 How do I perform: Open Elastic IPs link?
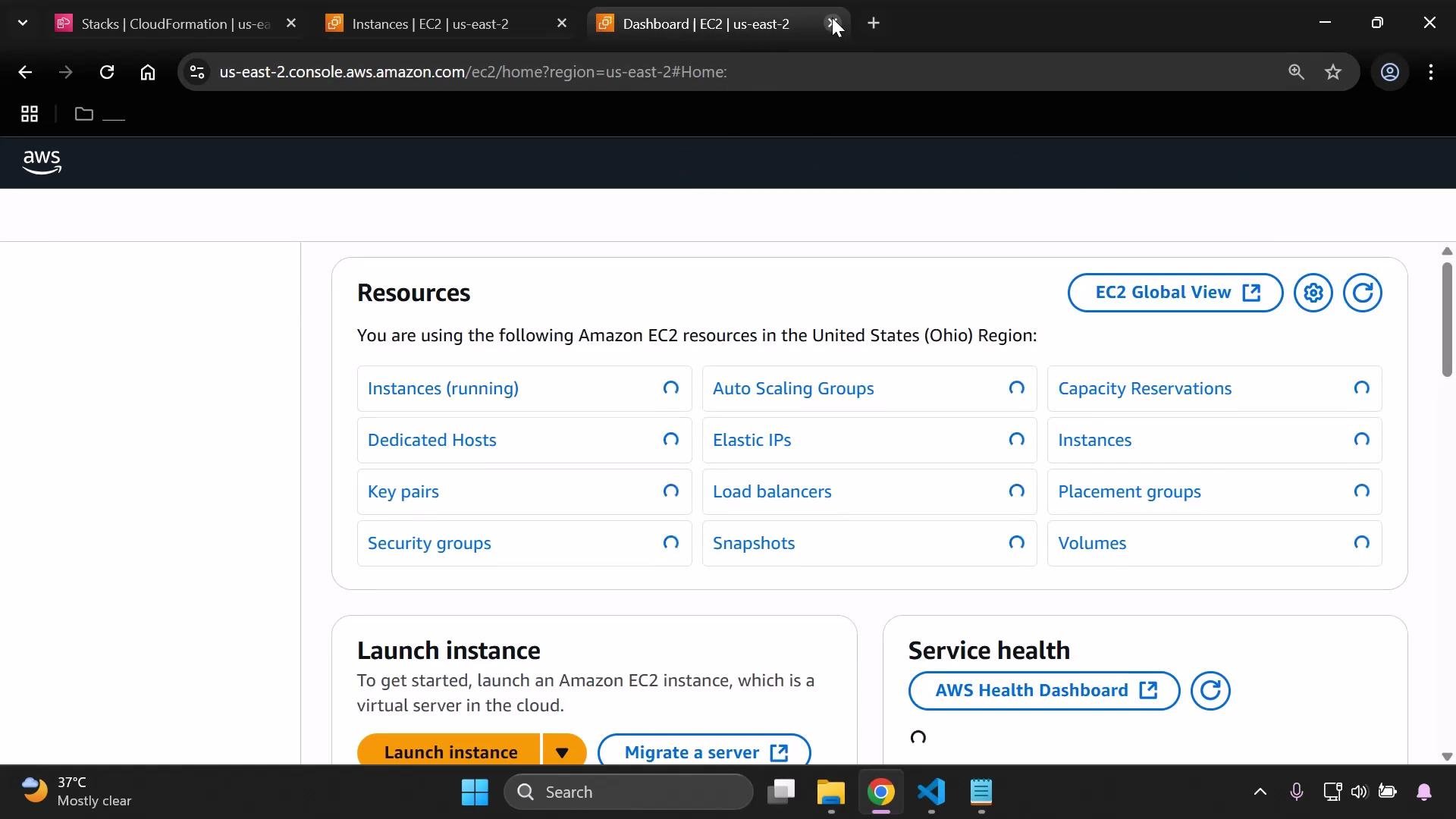coord(752,440)
